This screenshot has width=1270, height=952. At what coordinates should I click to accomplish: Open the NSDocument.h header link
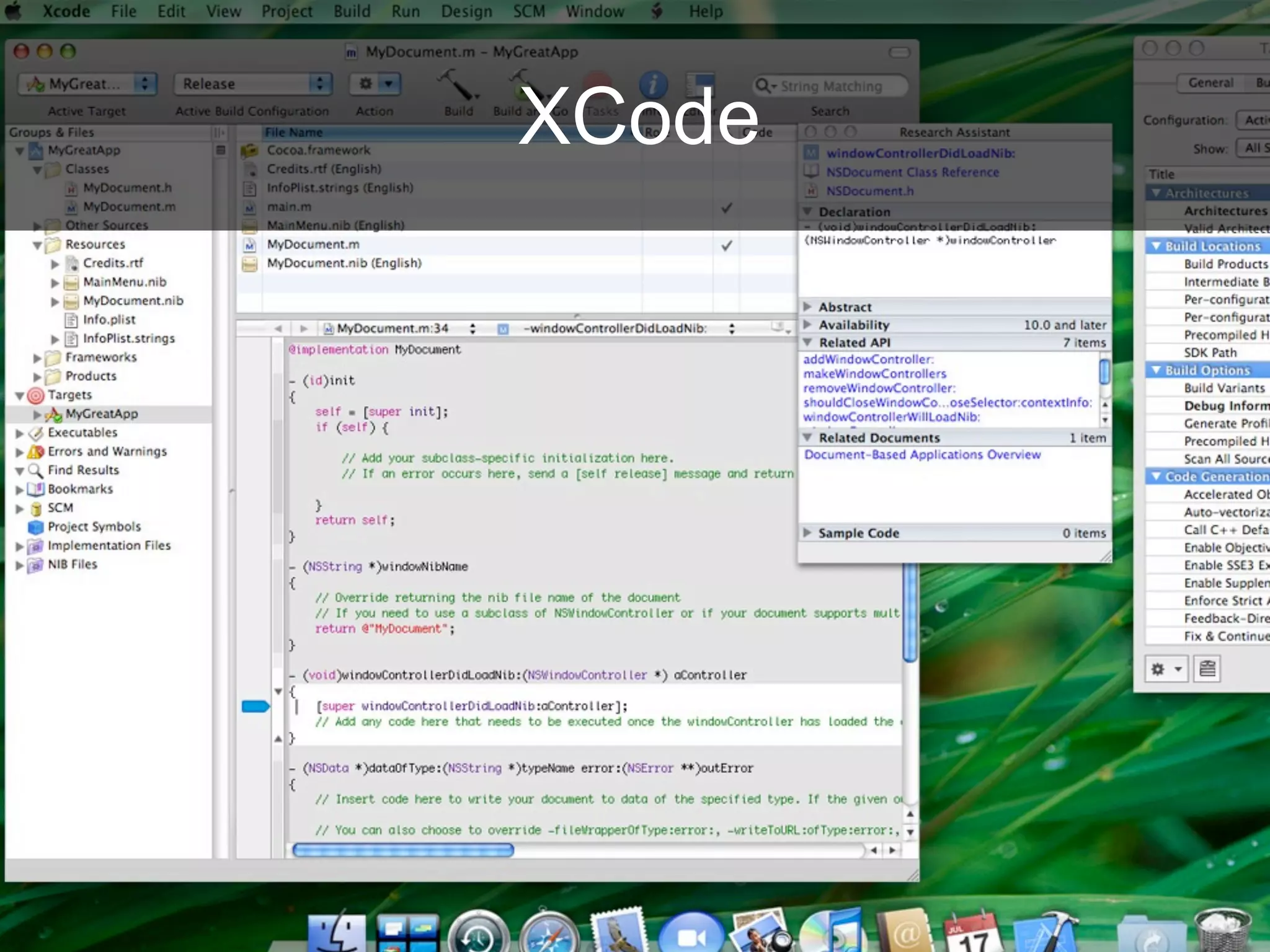[869, 192]
